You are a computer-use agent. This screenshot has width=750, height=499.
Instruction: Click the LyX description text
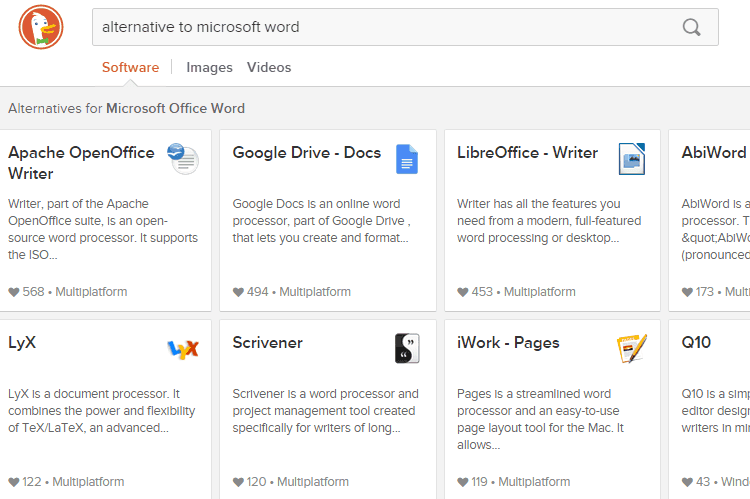pyautogui.click(x=101, y=410)
